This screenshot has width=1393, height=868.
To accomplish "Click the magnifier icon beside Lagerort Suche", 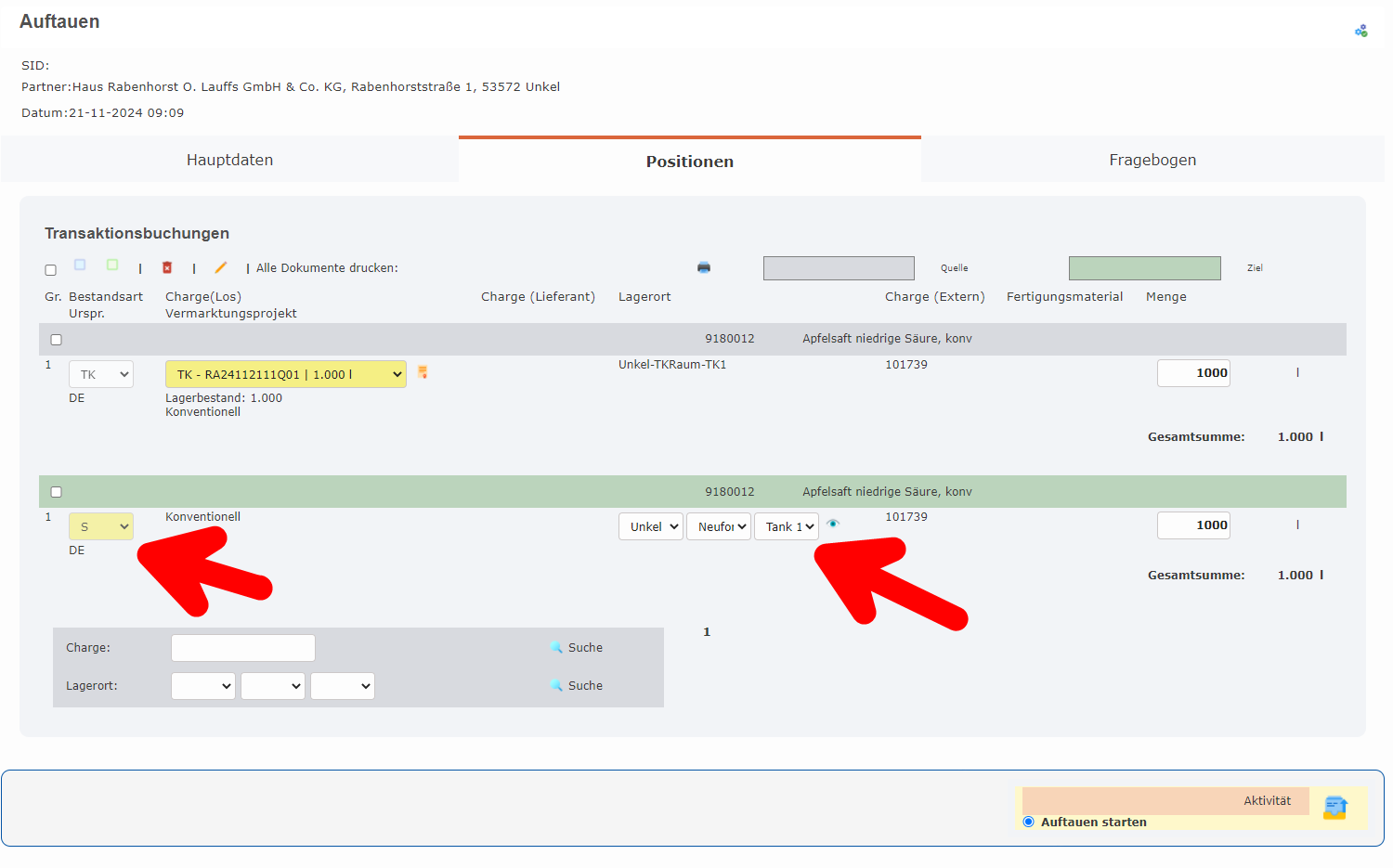I will [x=556, y=685].
